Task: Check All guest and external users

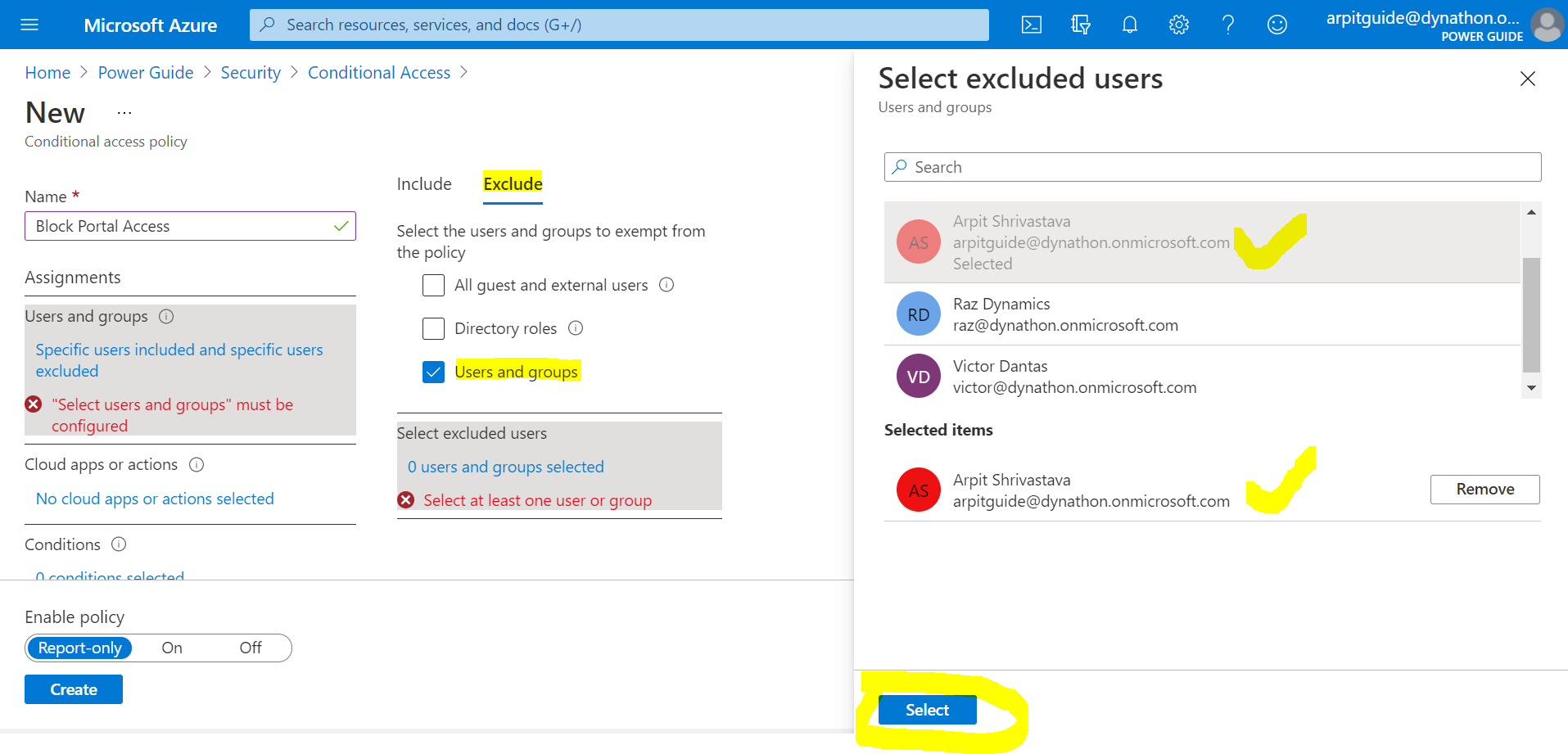Action: click(x=433, y=285)
